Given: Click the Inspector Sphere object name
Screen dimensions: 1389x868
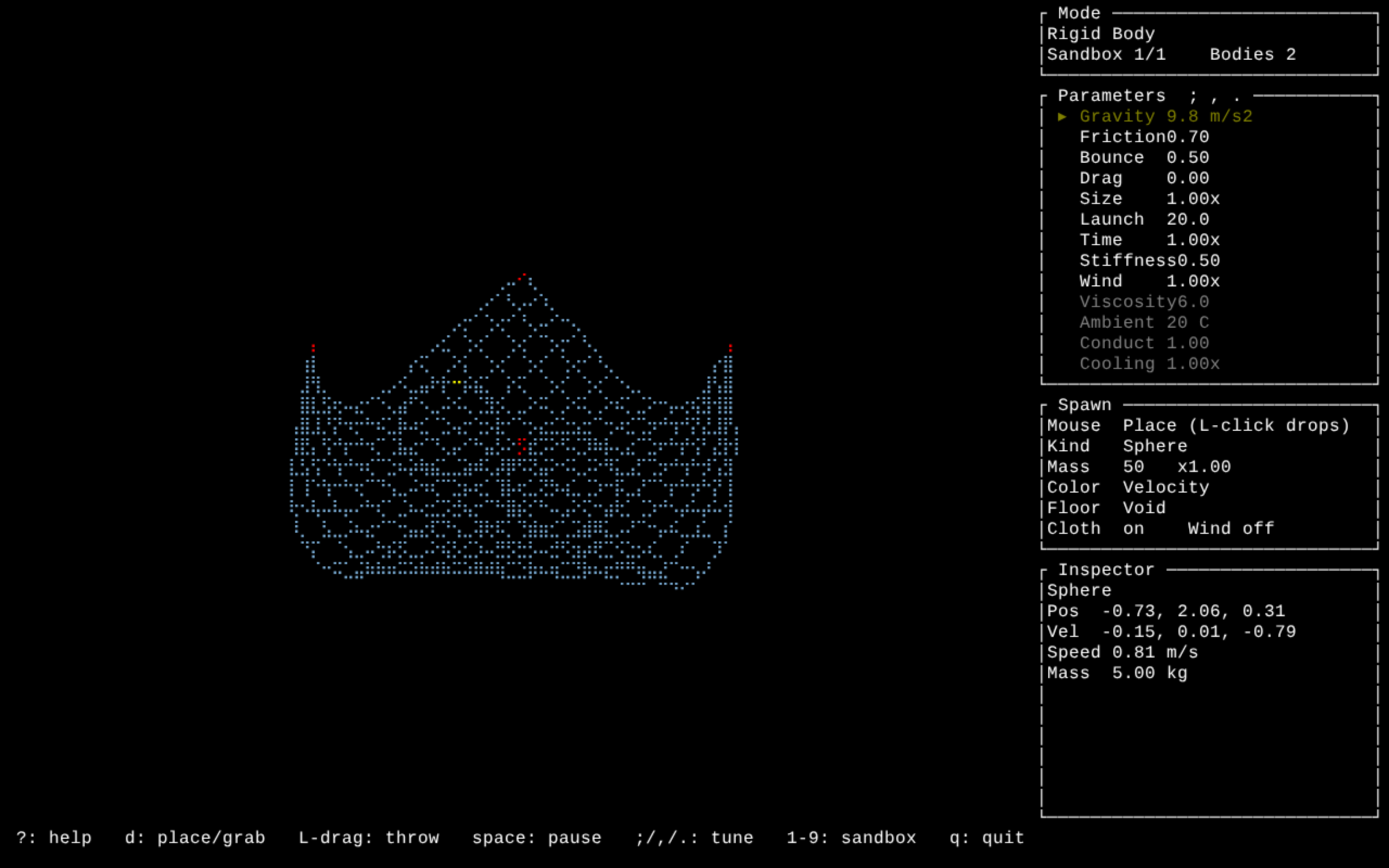Looking at the screenshot, I should point(1079,591).
